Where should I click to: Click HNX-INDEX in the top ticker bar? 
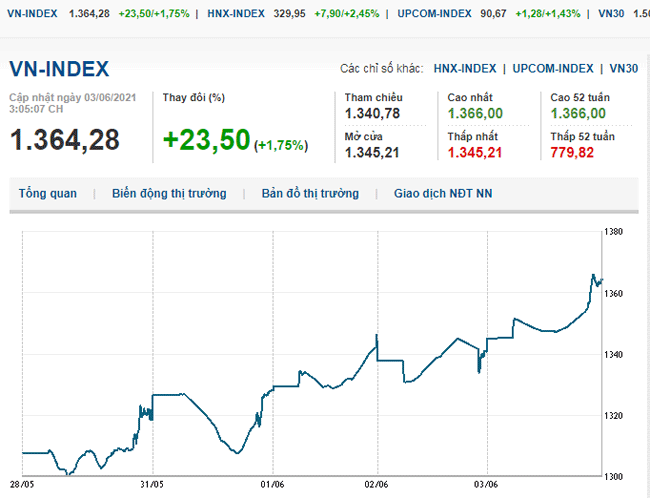[x=236, y=14]
